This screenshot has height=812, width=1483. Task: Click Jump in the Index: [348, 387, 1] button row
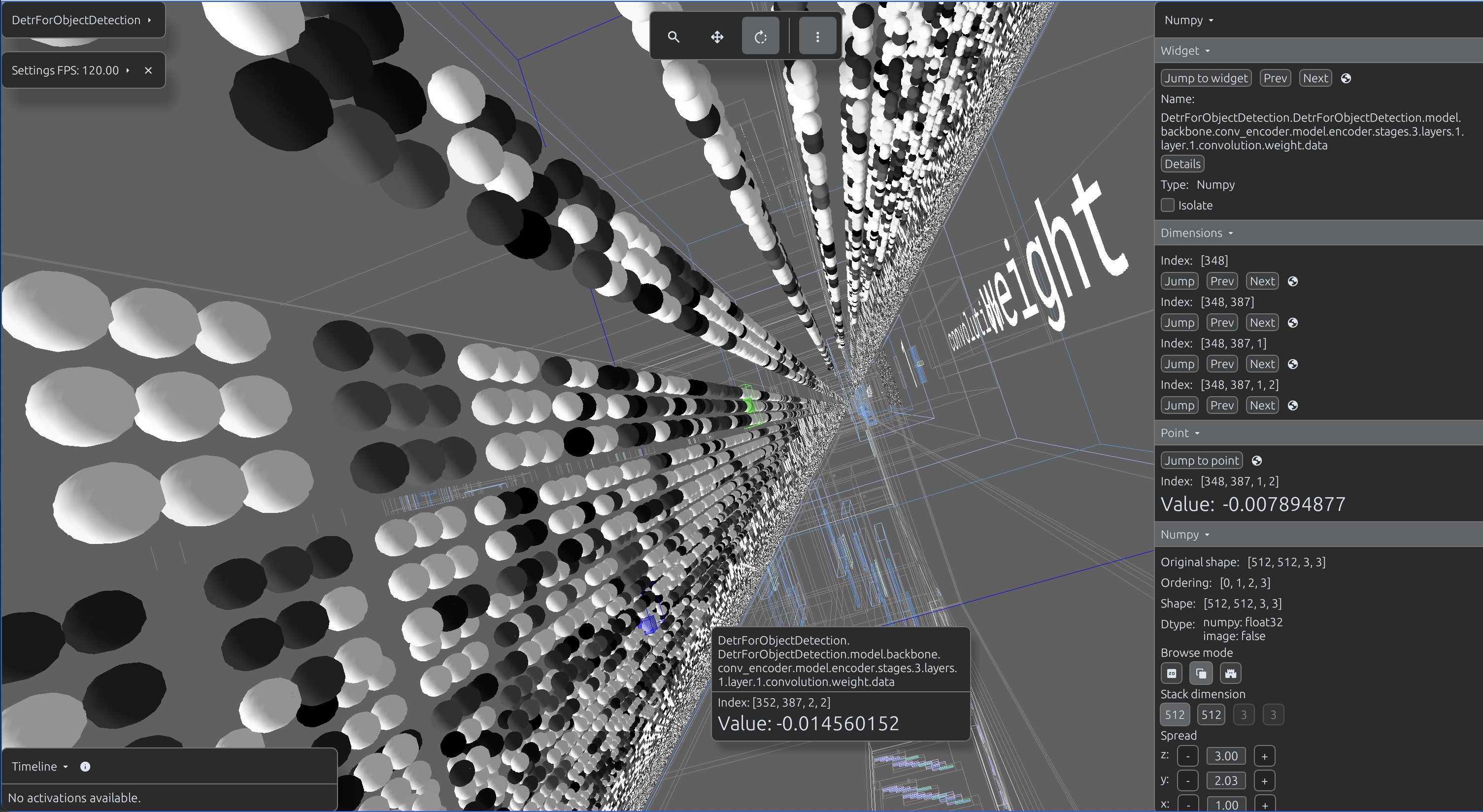(x=1179, y=364)
